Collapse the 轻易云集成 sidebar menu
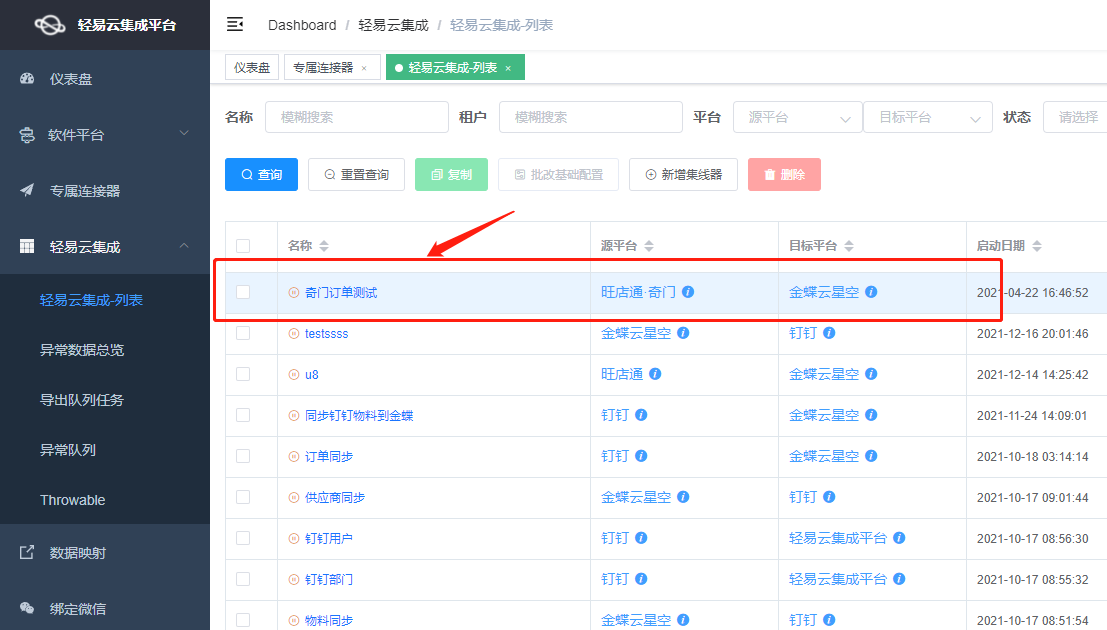 104,246
